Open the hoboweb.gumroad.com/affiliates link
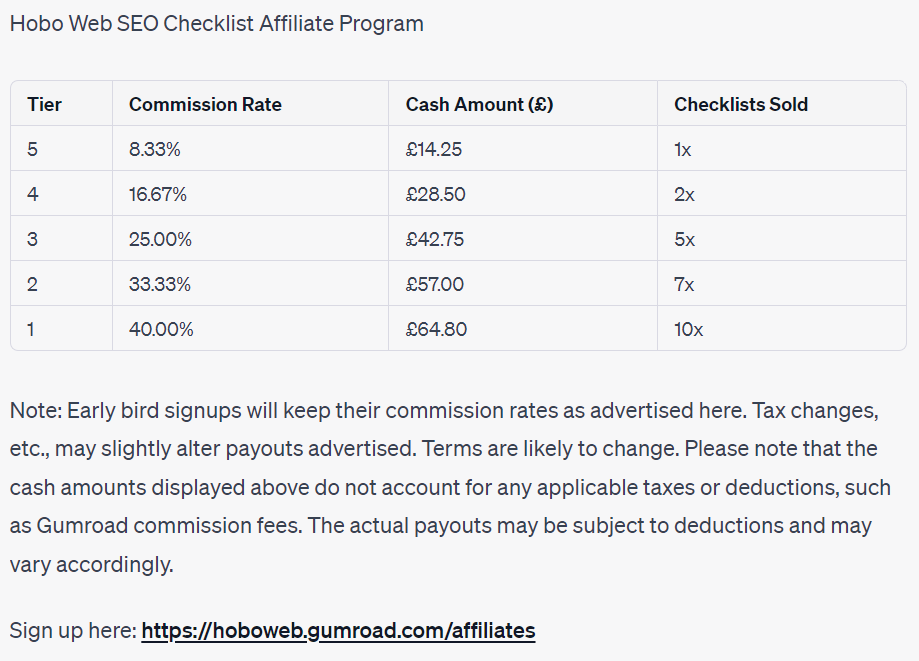The height and width of the screenshot is (661, 919). pos(338,631)
